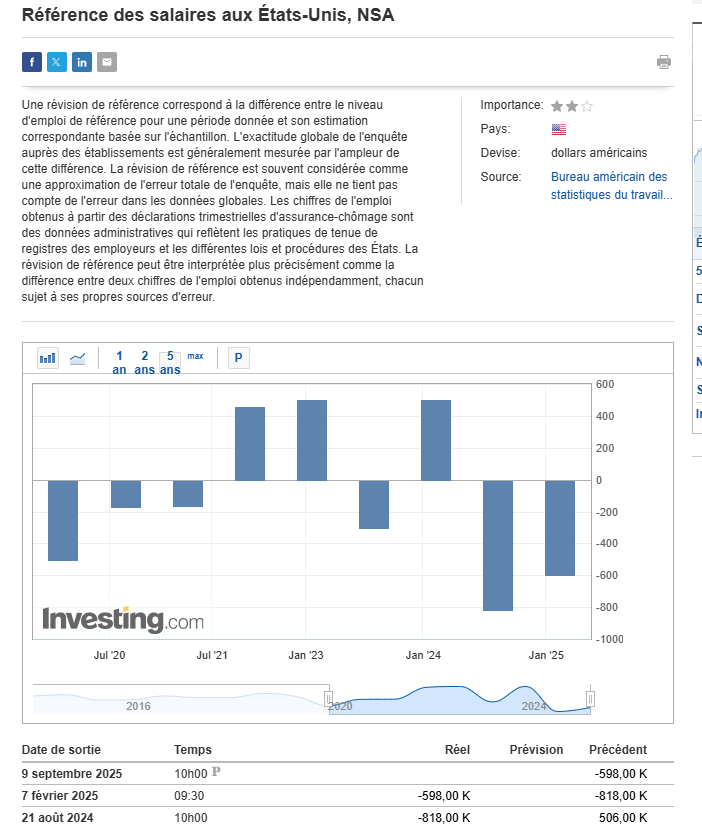Switch chart to bar view

pos(47,358)
